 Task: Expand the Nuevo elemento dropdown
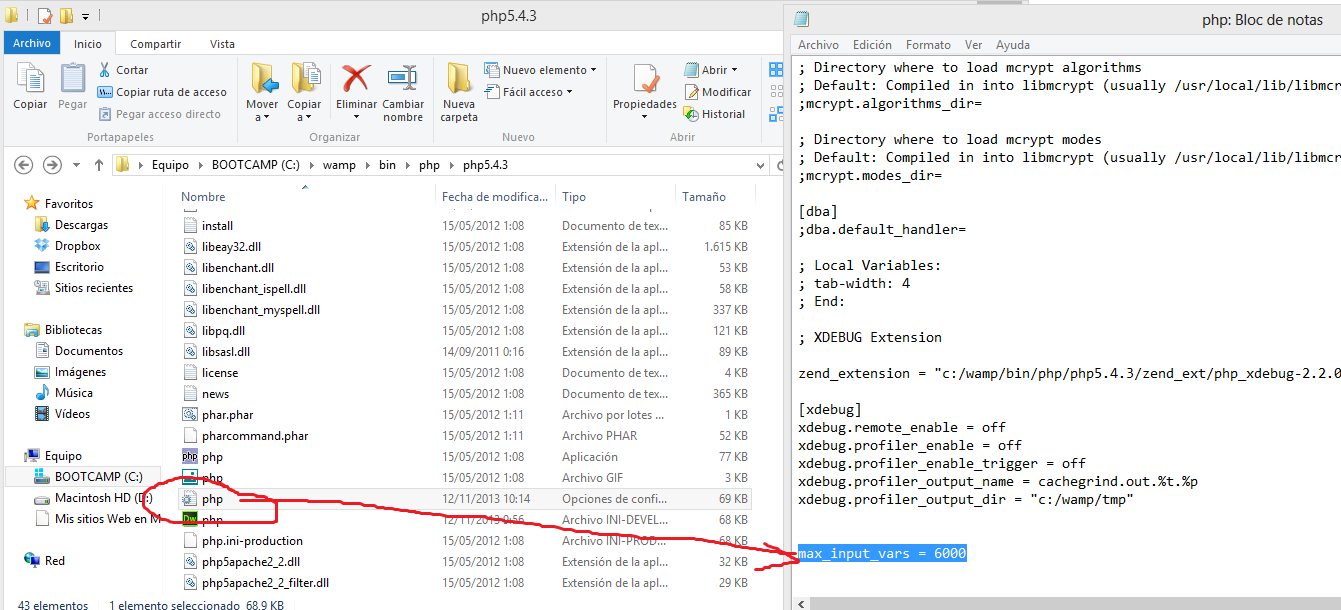click(540, 70)
